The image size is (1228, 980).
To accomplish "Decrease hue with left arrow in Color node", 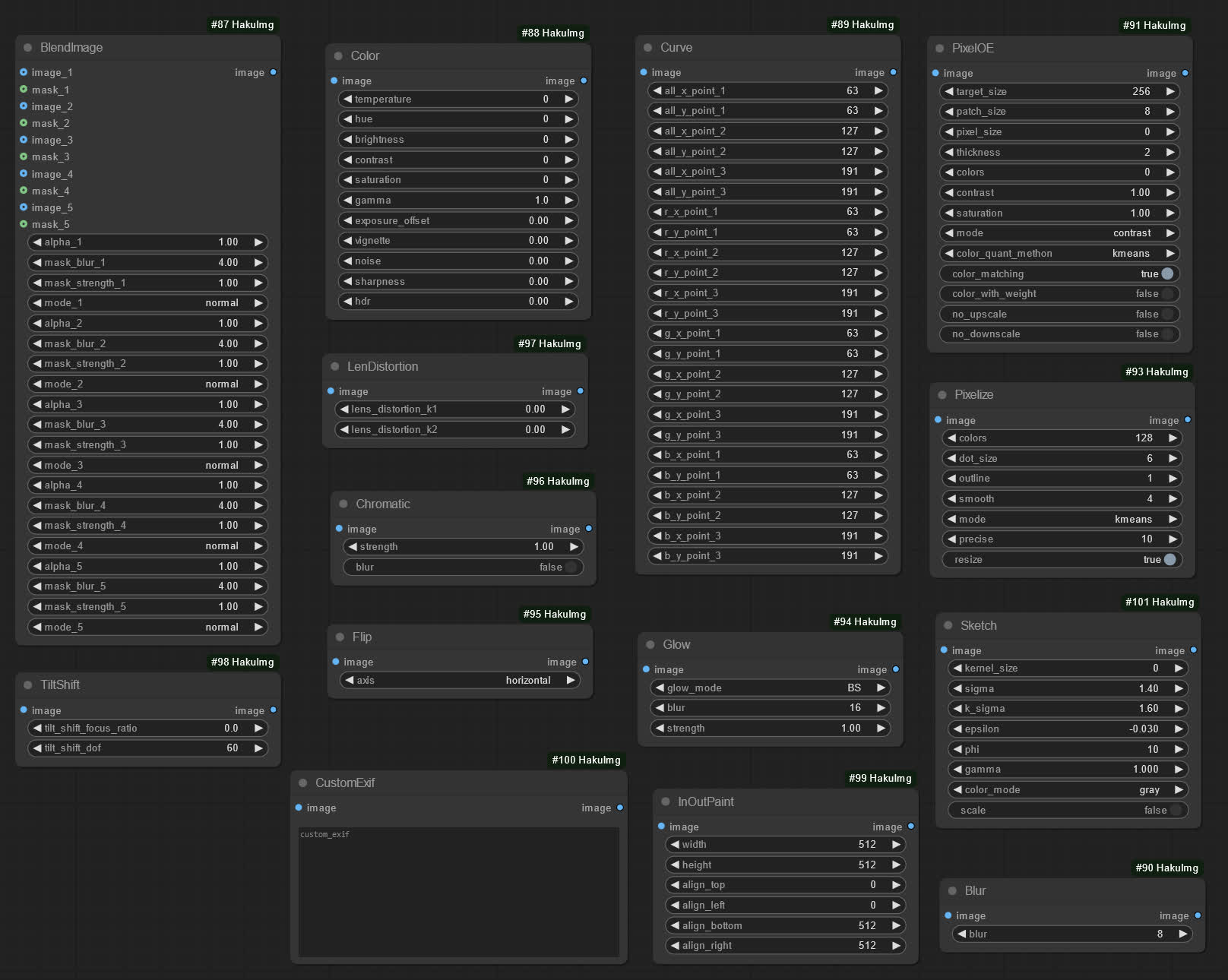I will coord(347,119).
